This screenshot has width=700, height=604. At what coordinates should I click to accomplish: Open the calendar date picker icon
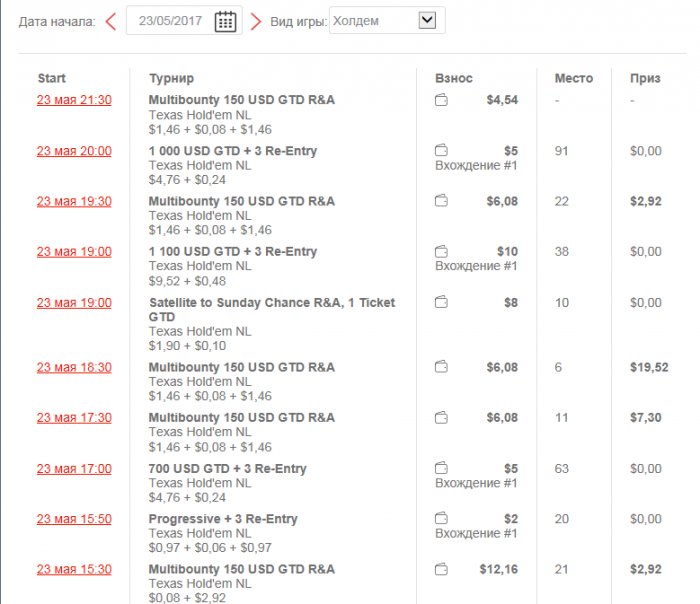pyautogui.click(x=225, y=21)
